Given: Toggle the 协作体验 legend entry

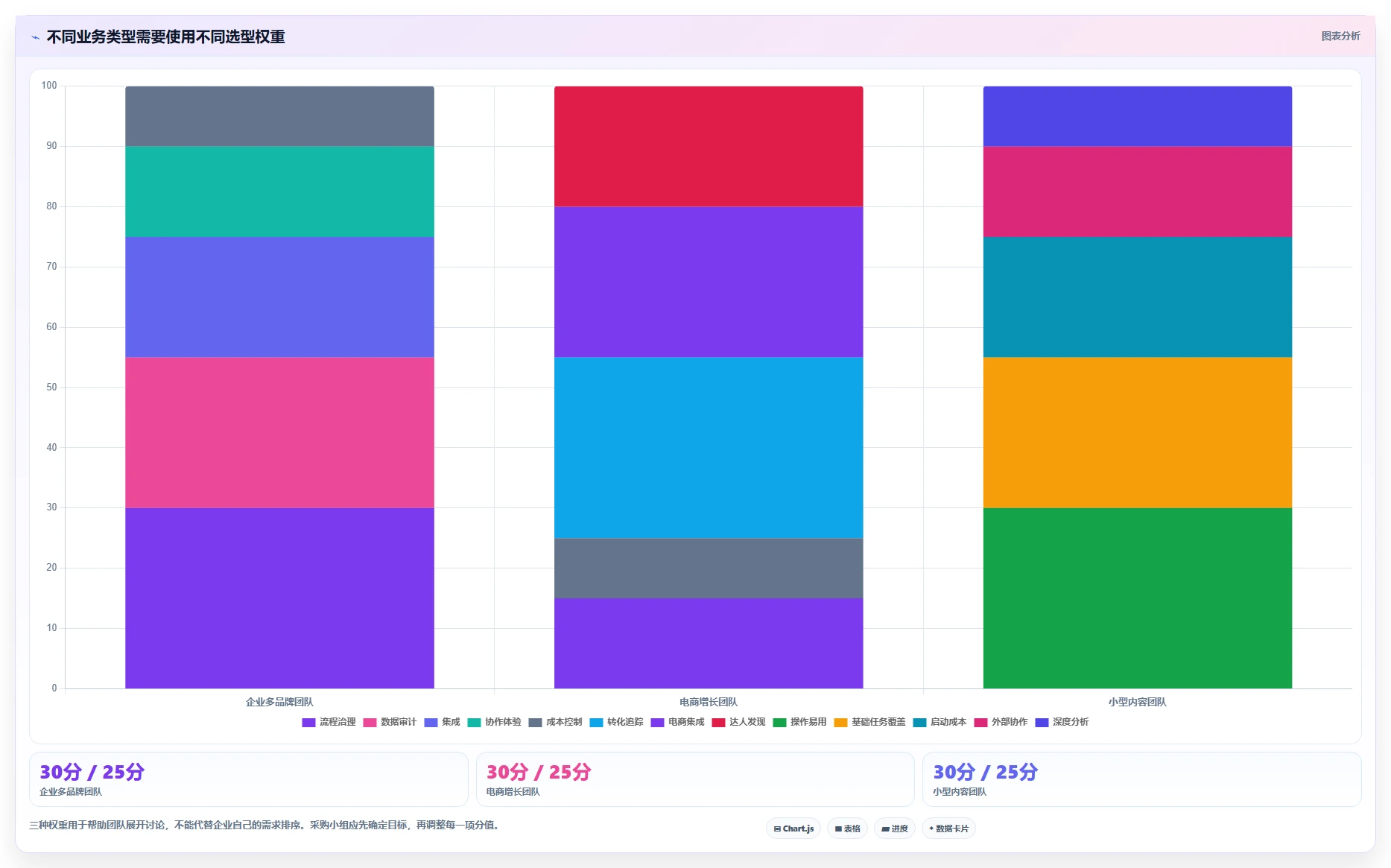Looking at the screenshot, I should [494, 722].
